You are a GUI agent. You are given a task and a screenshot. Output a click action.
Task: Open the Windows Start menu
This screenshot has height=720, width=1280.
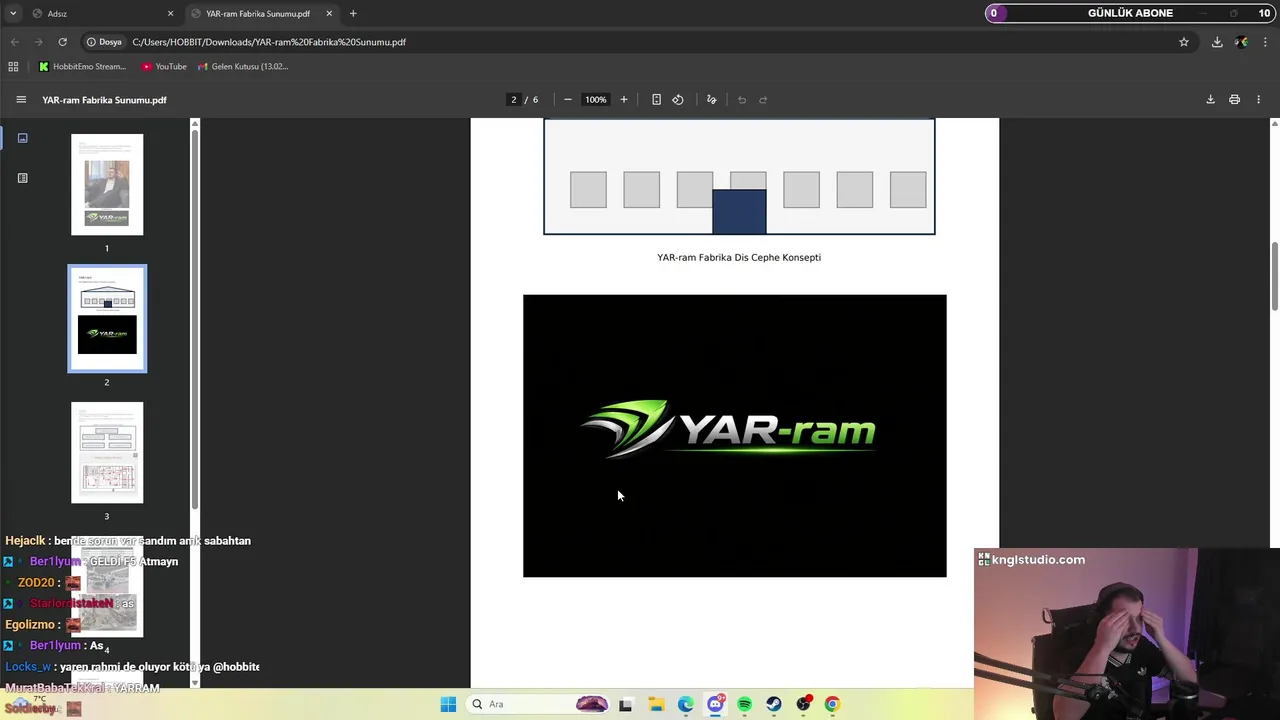click(448, 704)
